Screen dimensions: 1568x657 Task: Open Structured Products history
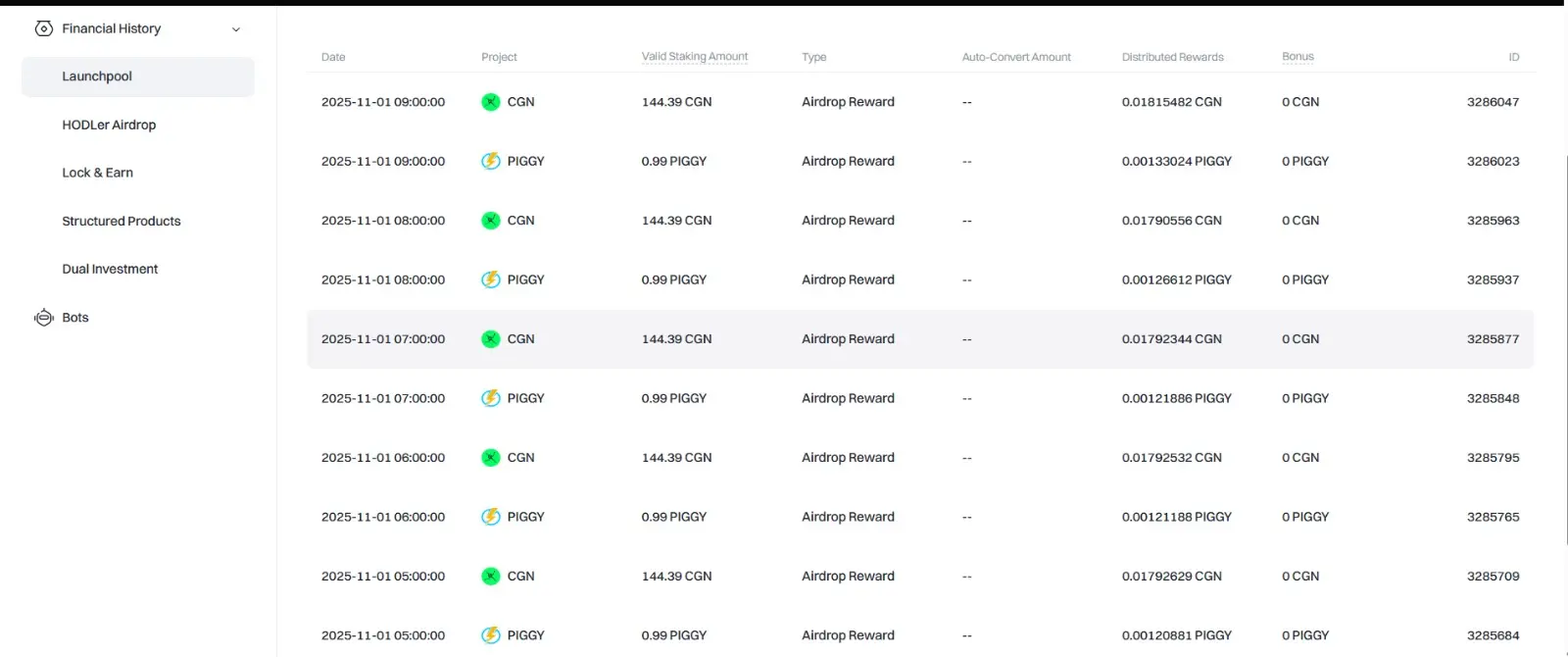(x=122, y=221)
